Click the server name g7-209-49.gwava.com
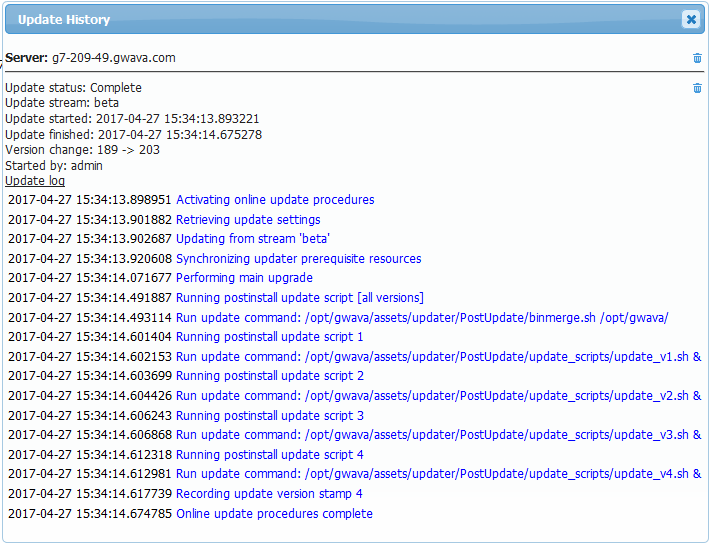This screenshot has width=712, height=545. tap(114, 58)
